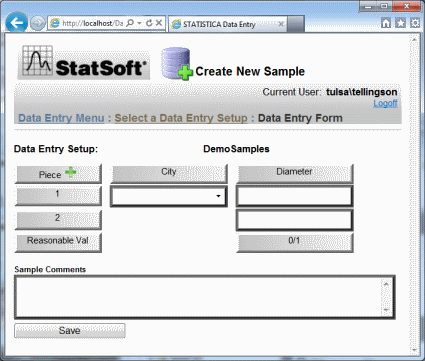Click the search magnifier in address bar

[x=131, y=23]
